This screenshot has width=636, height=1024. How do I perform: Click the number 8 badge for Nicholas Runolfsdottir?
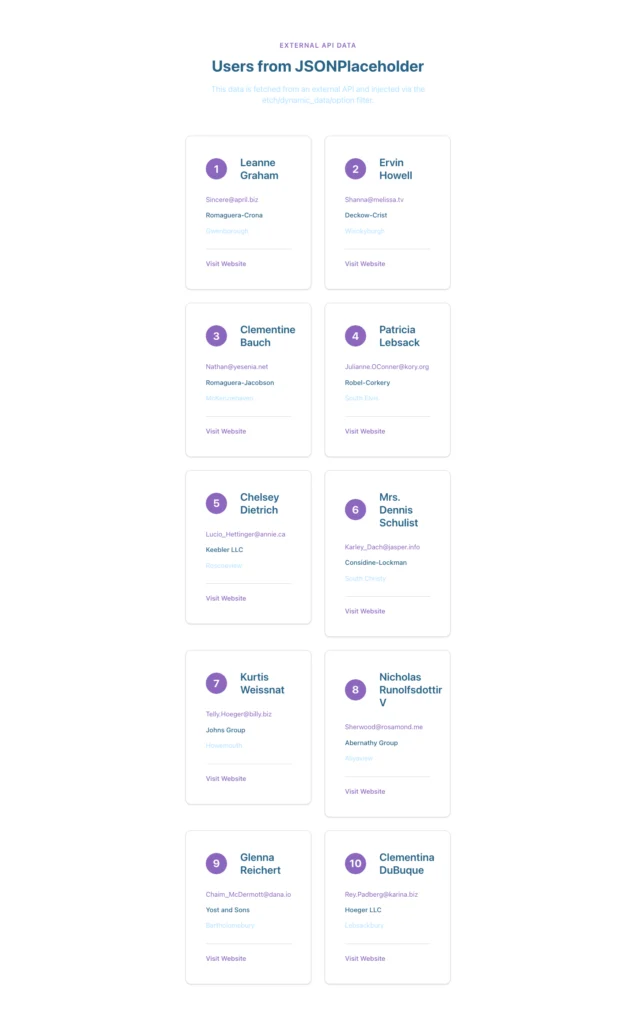click(355, 690)
